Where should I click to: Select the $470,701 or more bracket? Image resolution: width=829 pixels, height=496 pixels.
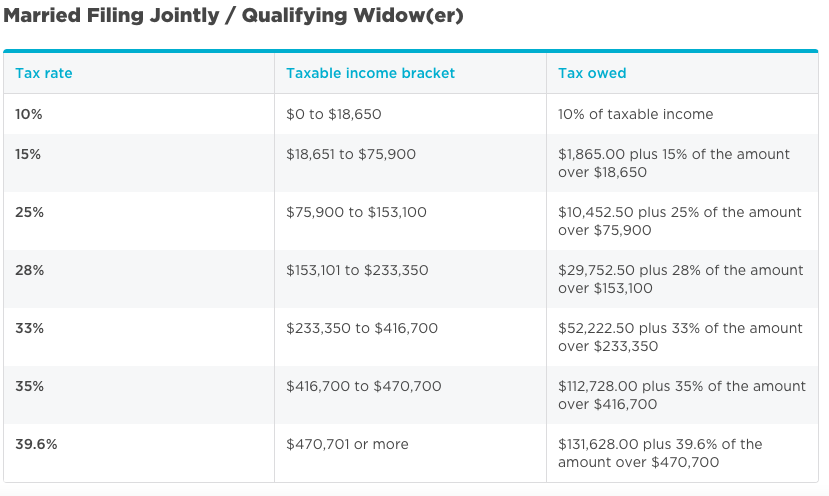tap(347, 444)
